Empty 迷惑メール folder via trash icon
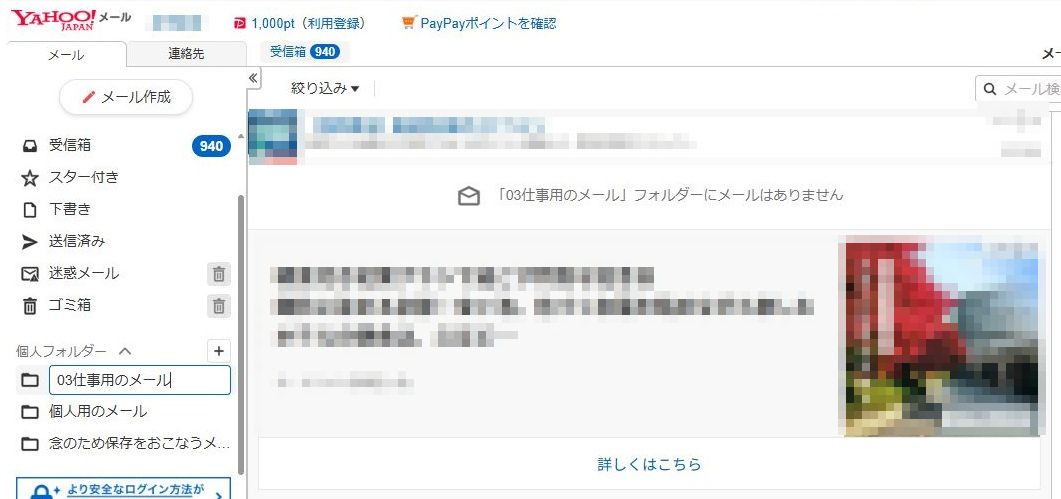 tap(219, 274)
